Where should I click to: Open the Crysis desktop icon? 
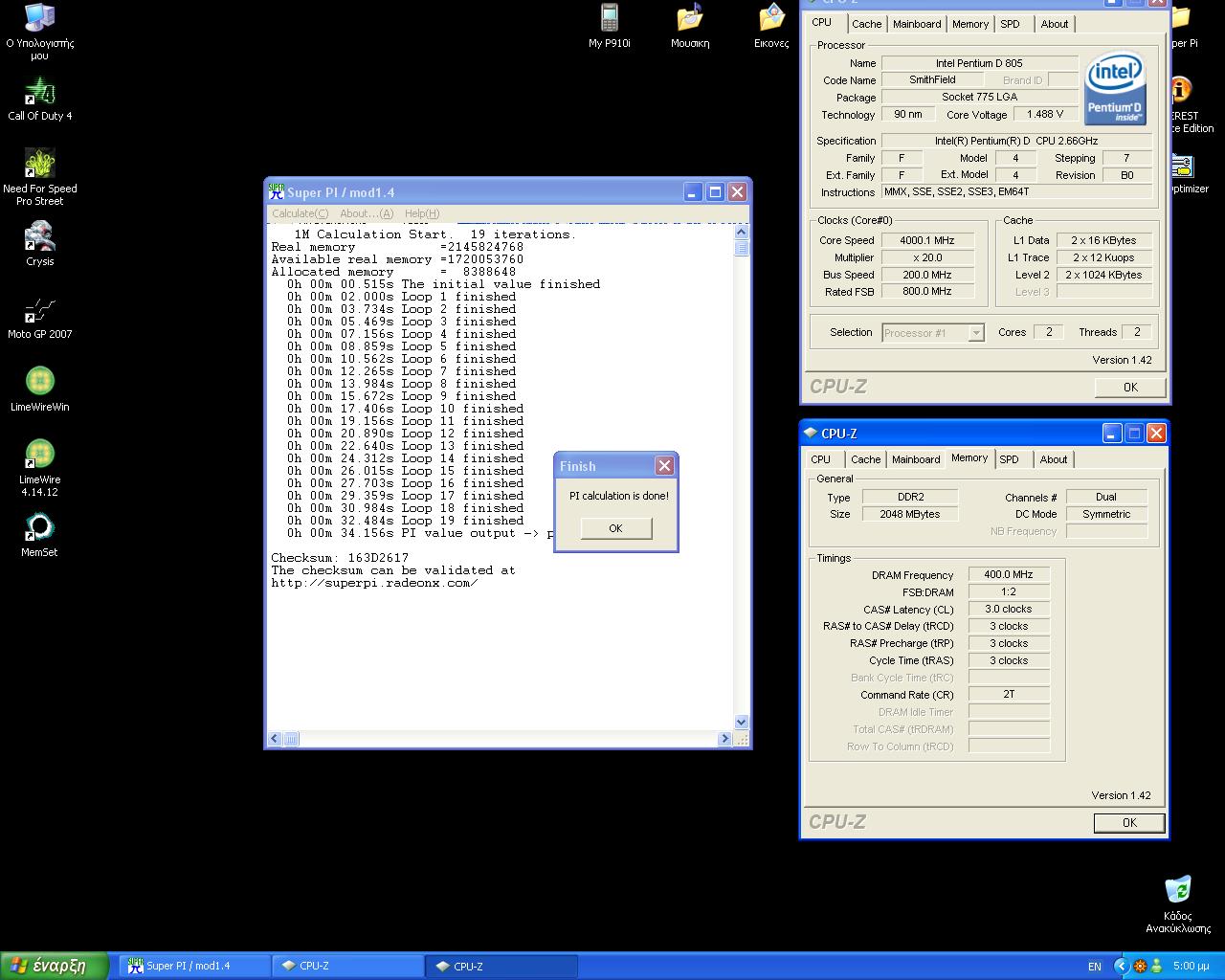click(39, 244)
